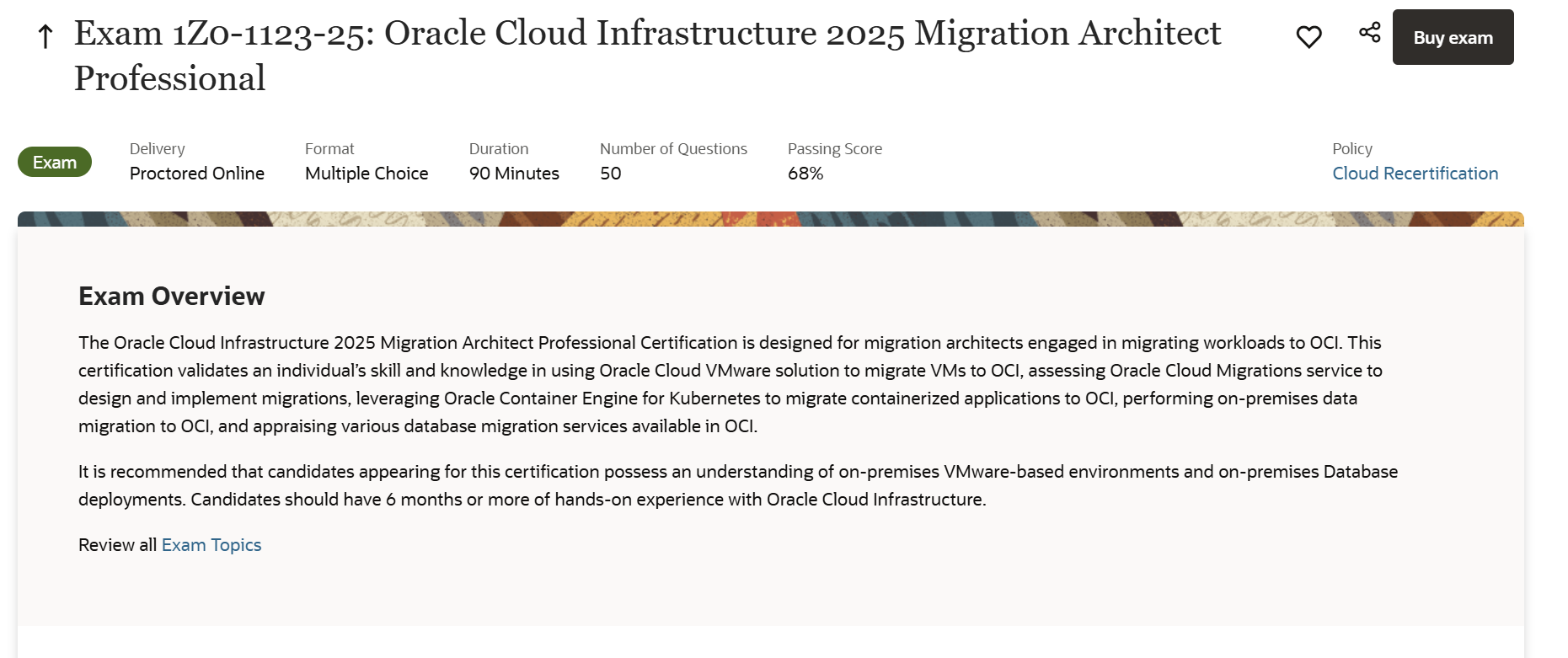1568x658 pixels.
Task: Click the number of questions value 50
Action: [x=611, y=174]
